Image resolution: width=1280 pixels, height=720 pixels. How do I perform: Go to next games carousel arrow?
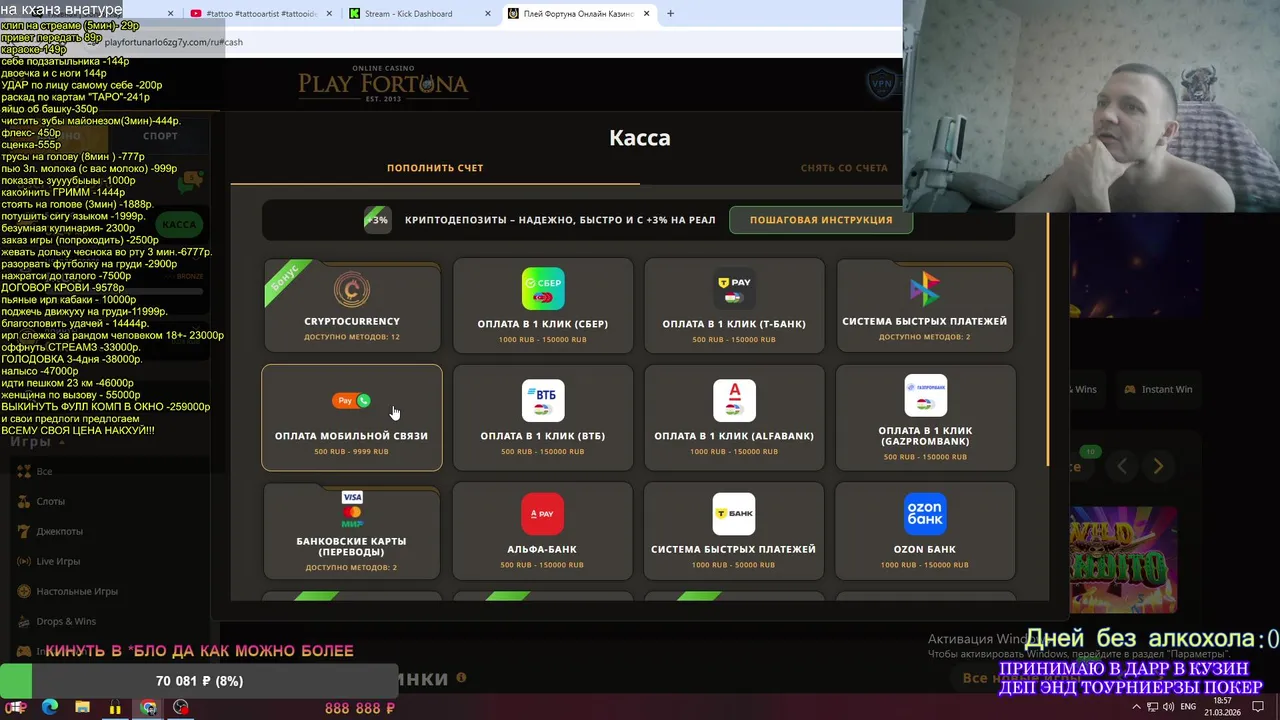[1158, 466]
